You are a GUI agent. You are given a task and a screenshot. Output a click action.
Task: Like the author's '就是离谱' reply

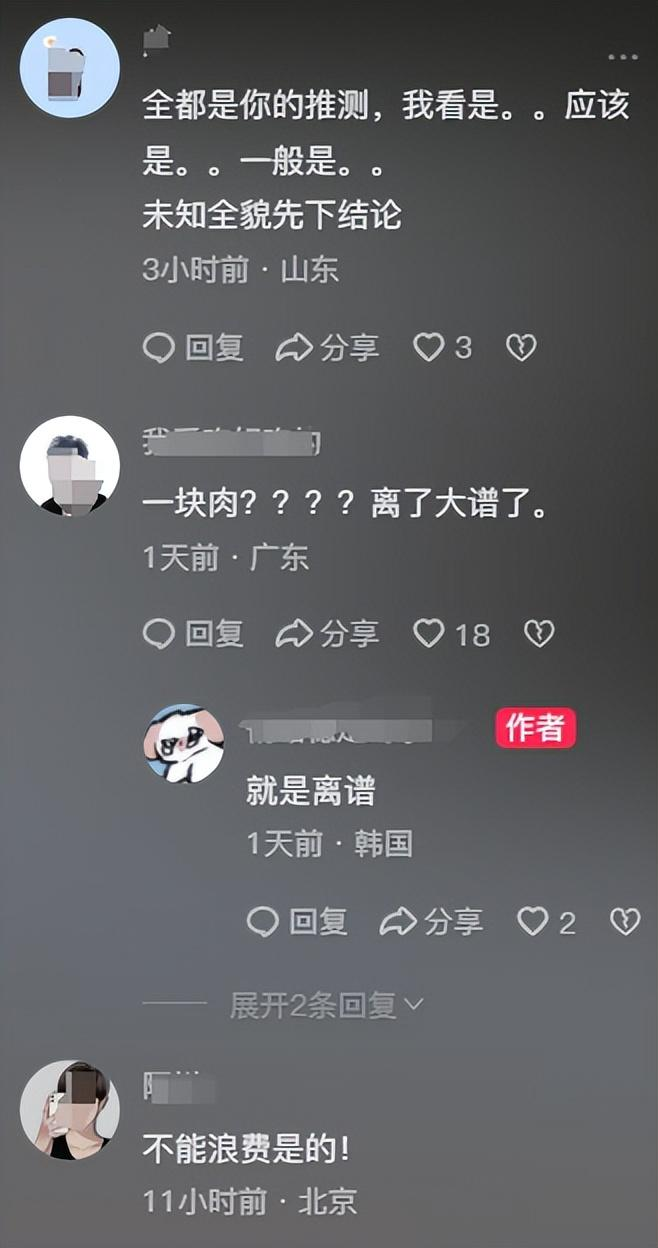(546, 922)
